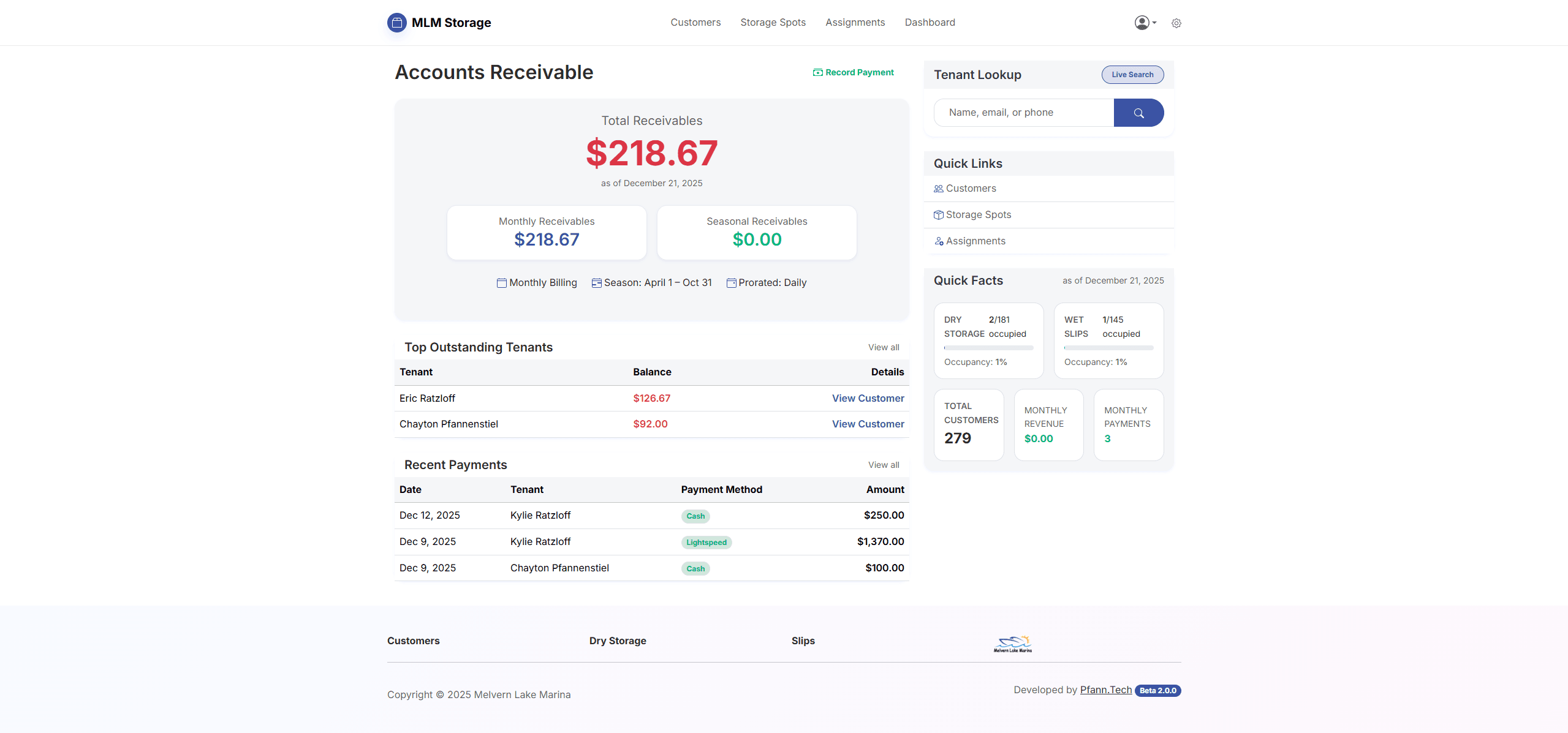
Task: Open the user account icon in the header
Action: point(1140,23)
